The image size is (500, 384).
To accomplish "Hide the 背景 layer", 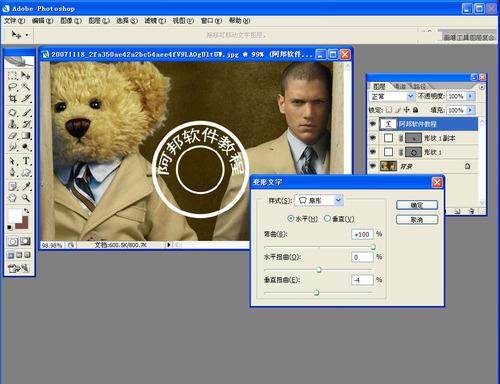I will (373, 166).
